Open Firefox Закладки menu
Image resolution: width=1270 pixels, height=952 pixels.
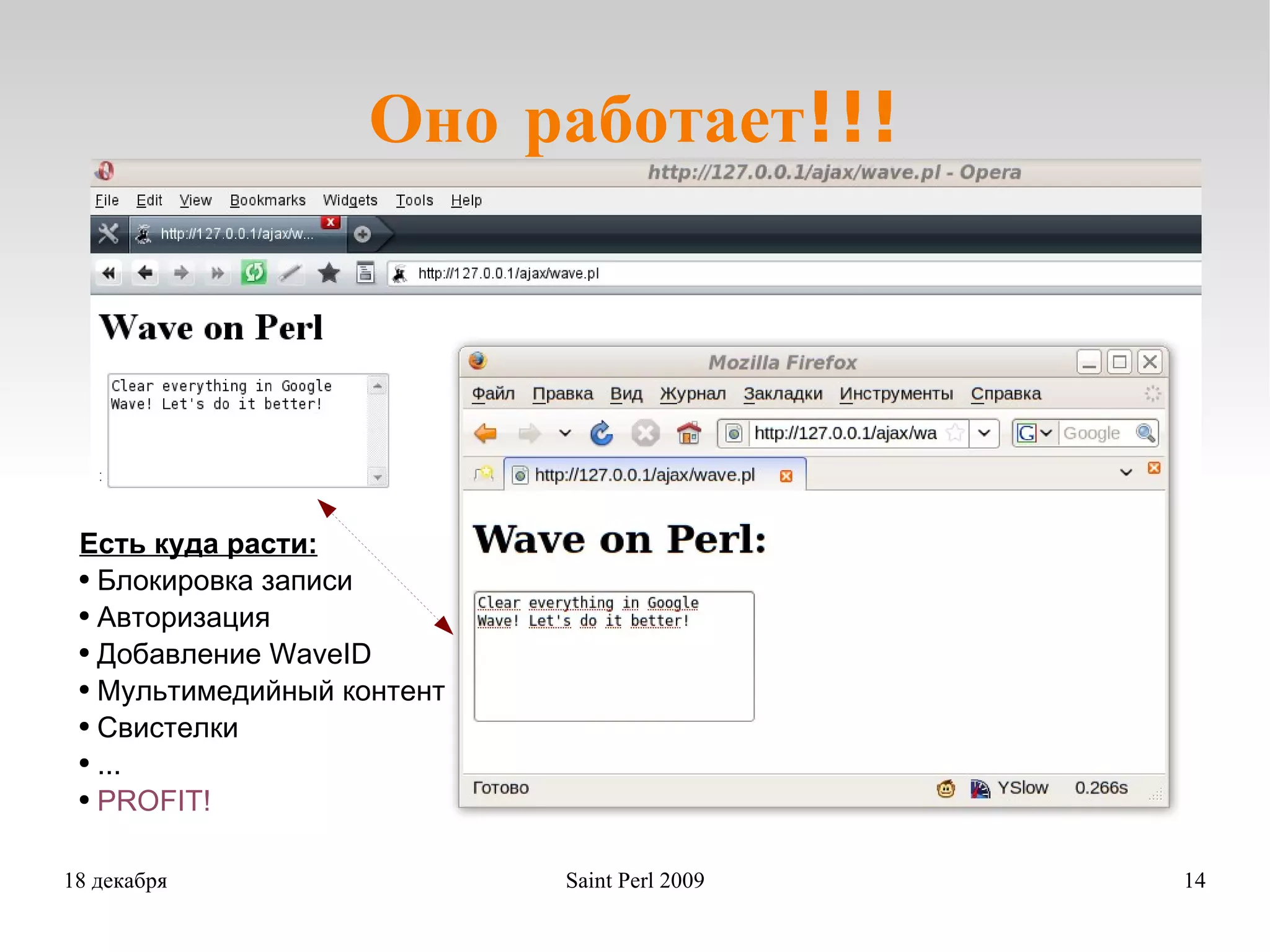[783, 394]
